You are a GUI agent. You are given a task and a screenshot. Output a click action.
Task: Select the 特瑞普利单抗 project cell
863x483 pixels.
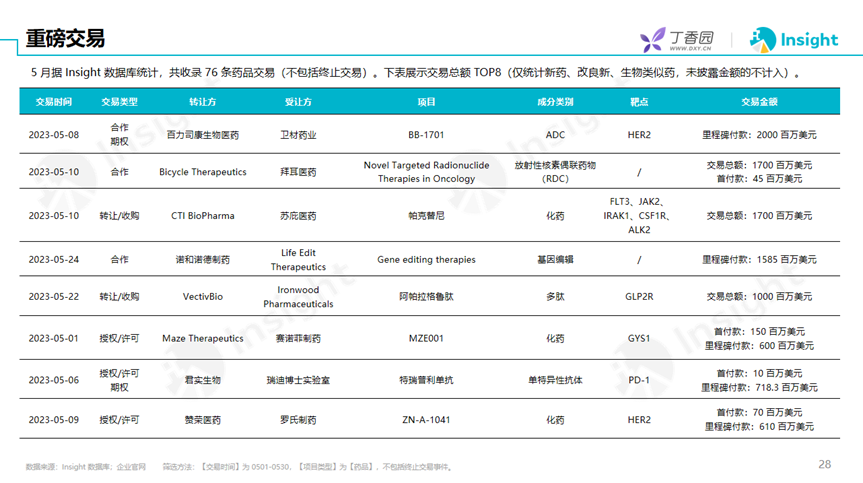[427, 380]
